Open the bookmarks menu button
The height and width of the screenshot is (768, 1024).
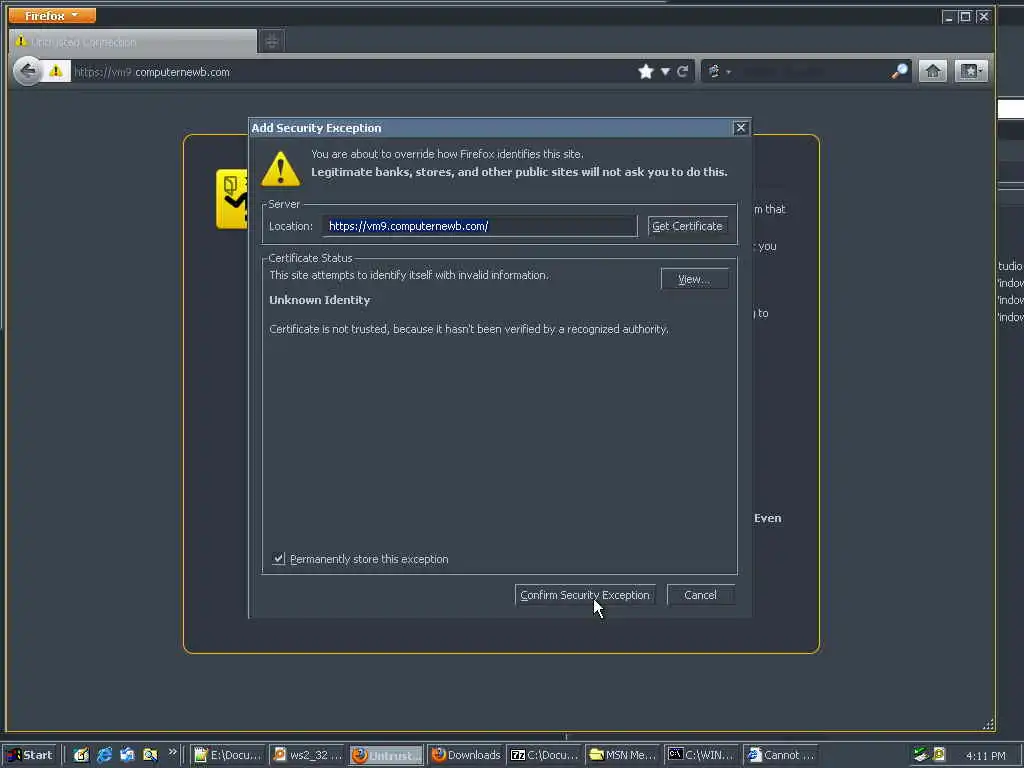click(970, 71)
